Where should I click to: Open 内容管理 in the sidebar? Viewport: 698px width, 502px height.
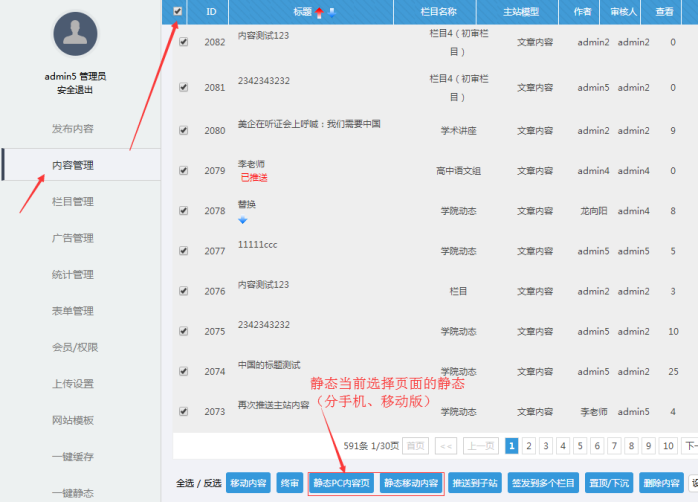[x=73, y=165]
